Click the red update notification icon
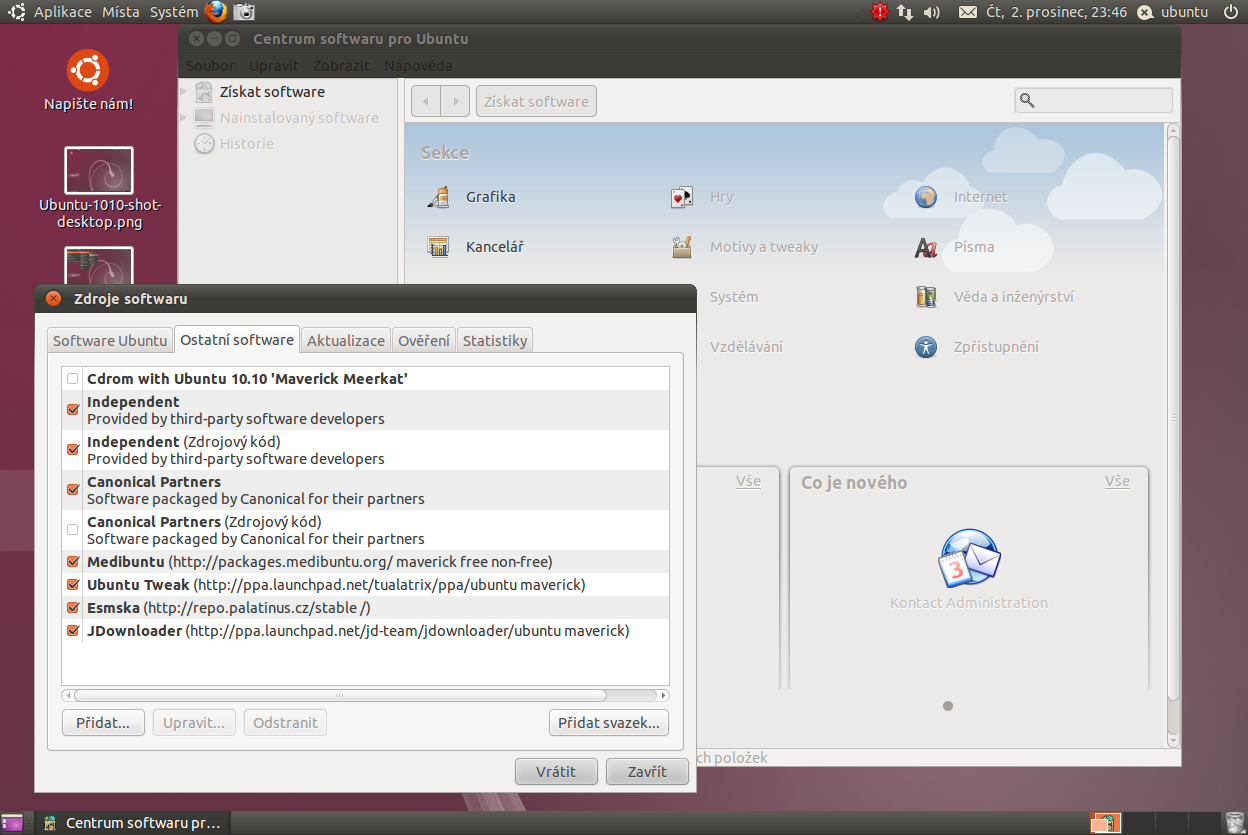The height and width of the screenshot is (835, 1248). point(879,12)
